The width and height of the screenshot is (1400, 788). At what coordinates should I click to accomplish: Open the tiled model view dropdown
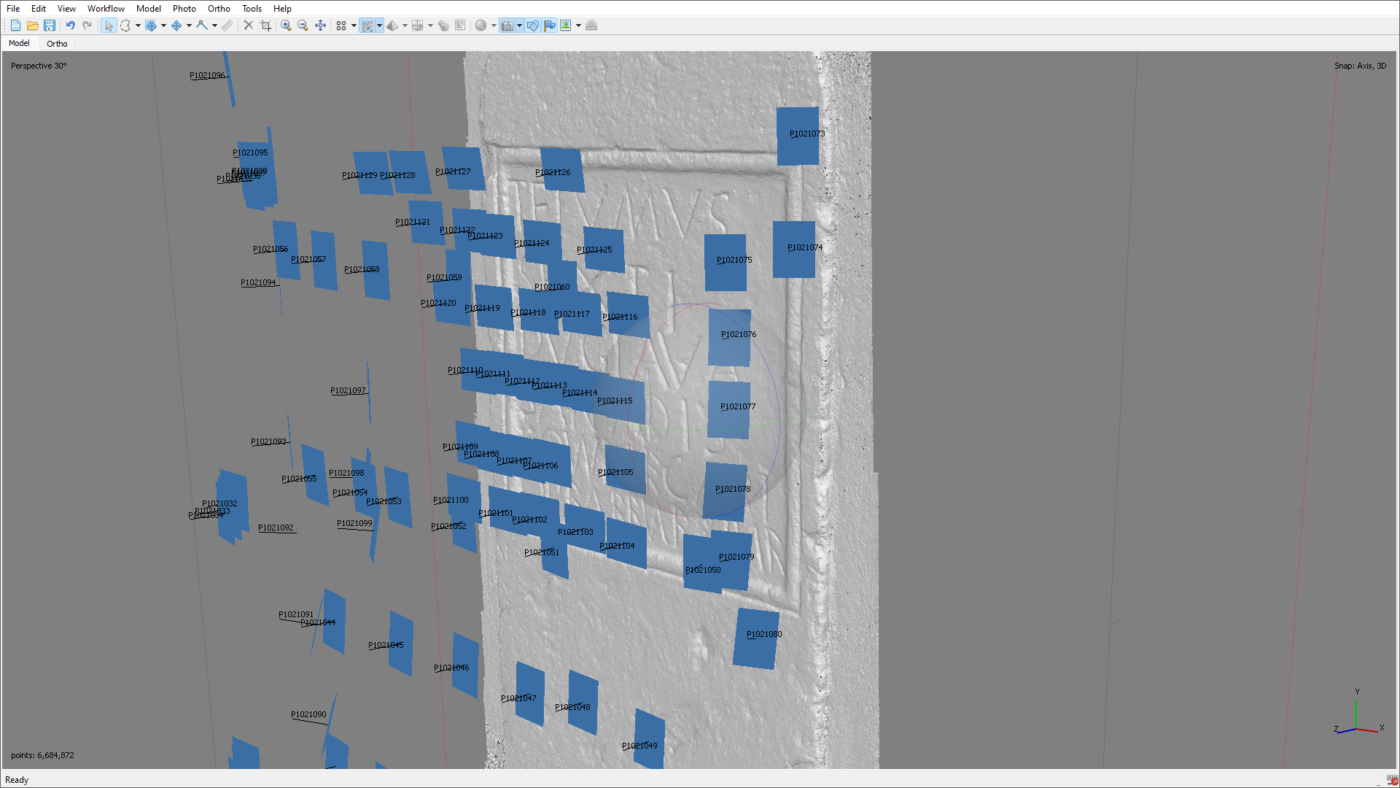[x=430, y=25]
